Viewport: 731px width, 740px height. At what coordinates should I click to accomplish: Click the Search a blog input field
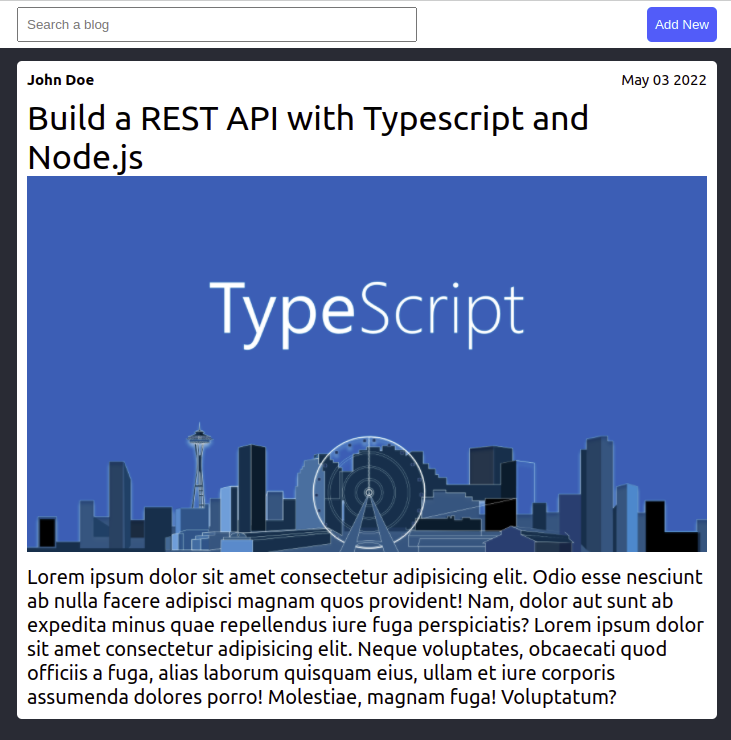217,25
